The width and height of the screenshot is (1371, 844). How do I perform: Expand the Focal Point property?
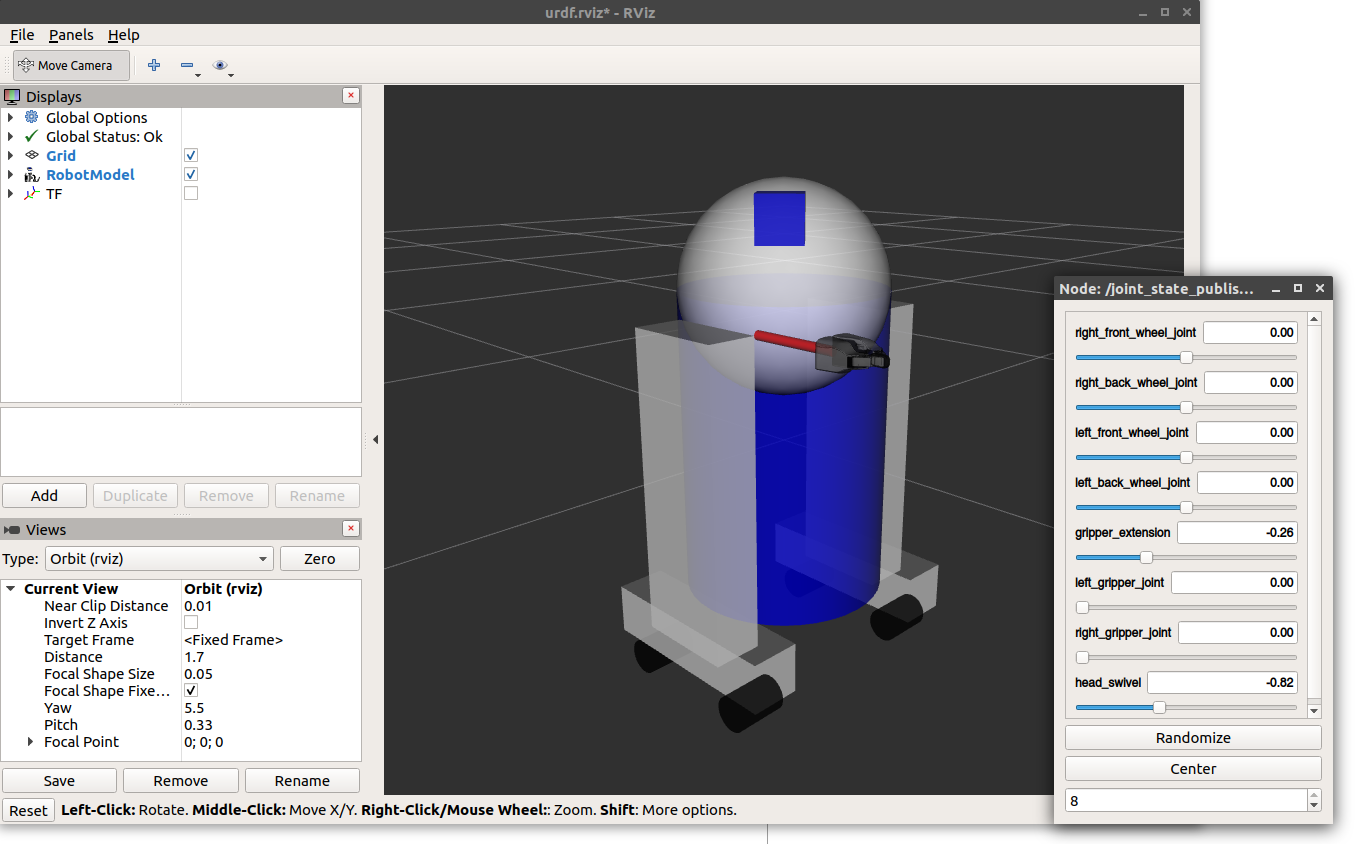(31, 742)
